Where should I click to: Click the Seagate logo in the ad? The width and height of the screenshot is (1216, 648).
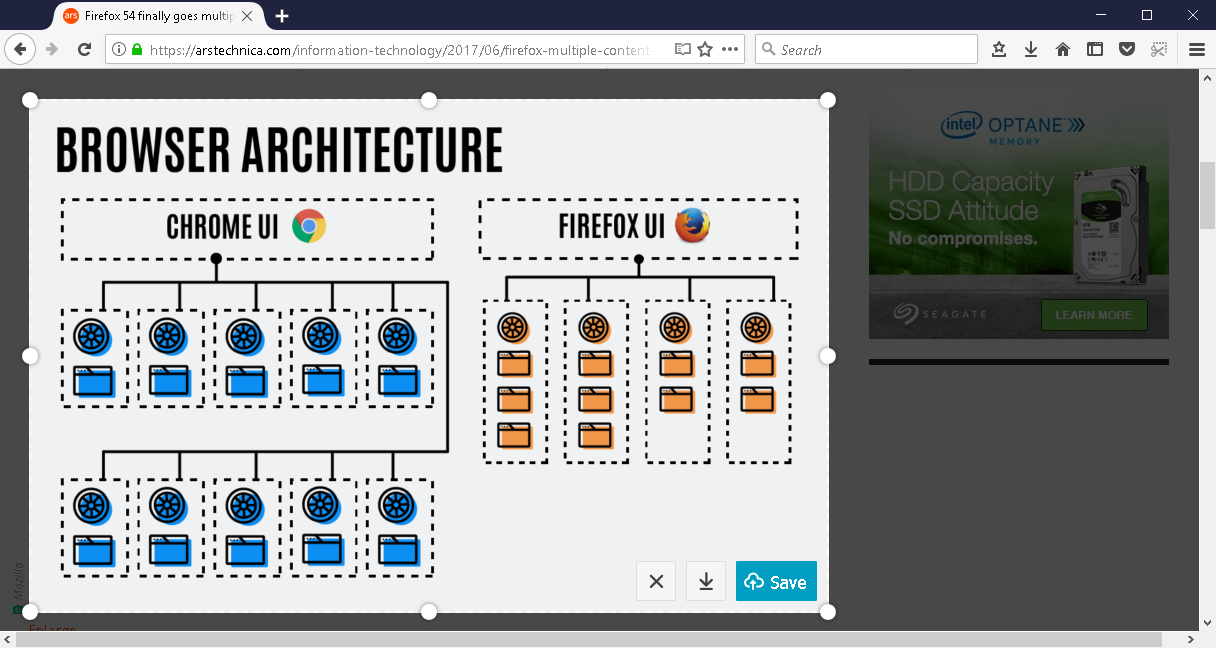[941, 314]
